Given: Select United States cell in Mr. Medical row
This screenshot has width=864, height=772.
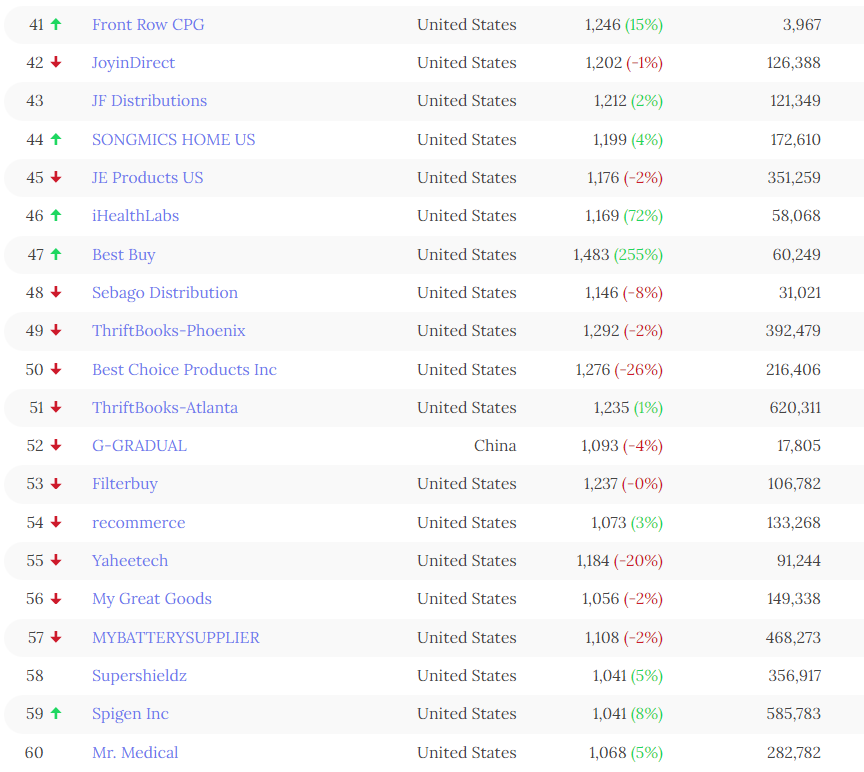Looking at the screenshot, I should click(467, 753).
